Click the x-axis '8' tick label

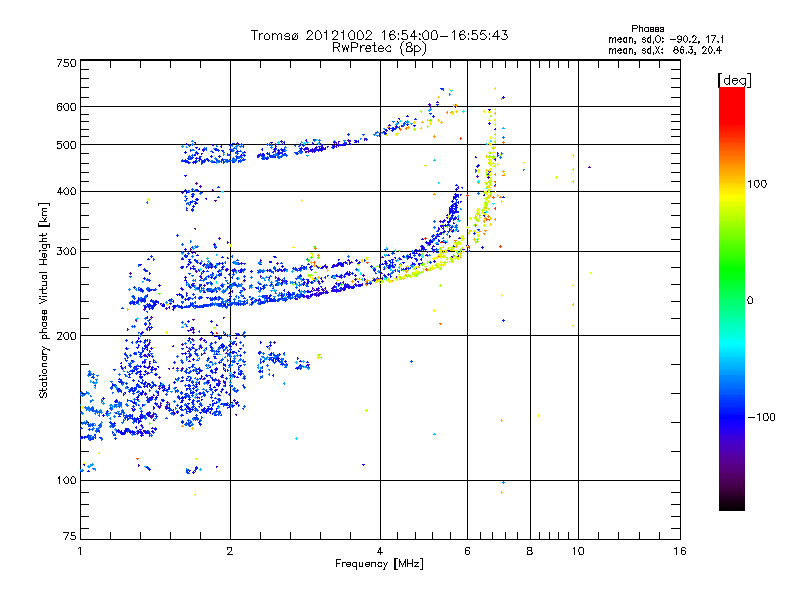(530, 551)
